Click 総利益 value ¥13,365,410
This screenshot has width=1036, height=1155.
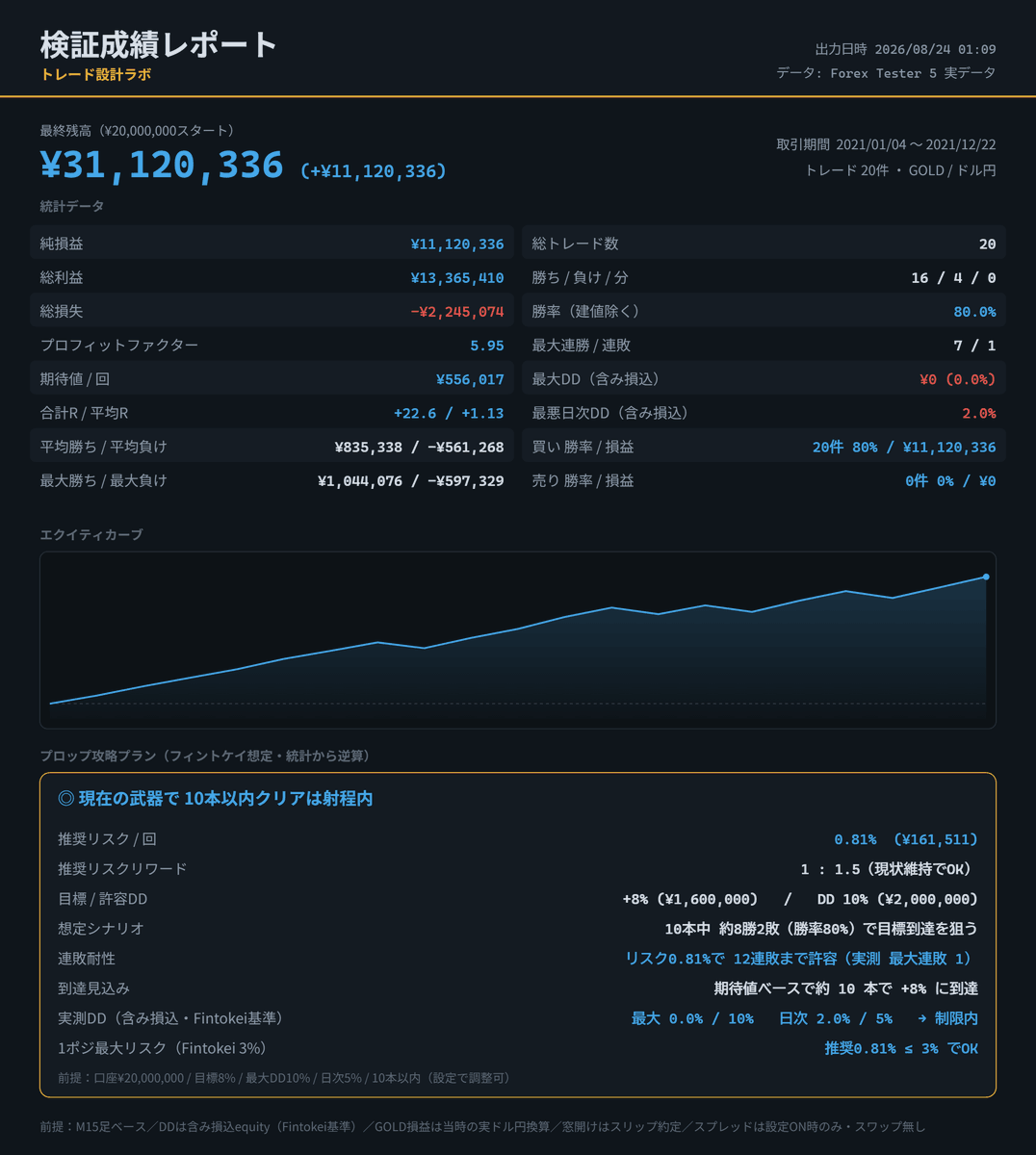coord(457,278)
